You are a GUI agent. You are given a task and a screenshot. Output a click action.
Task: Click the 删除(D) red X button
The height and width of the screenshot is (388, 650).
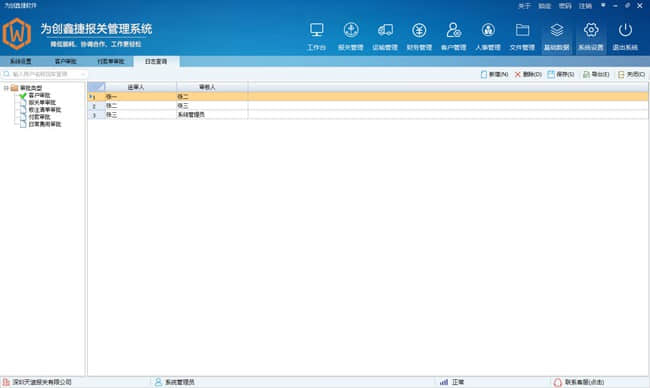[528, 75]
